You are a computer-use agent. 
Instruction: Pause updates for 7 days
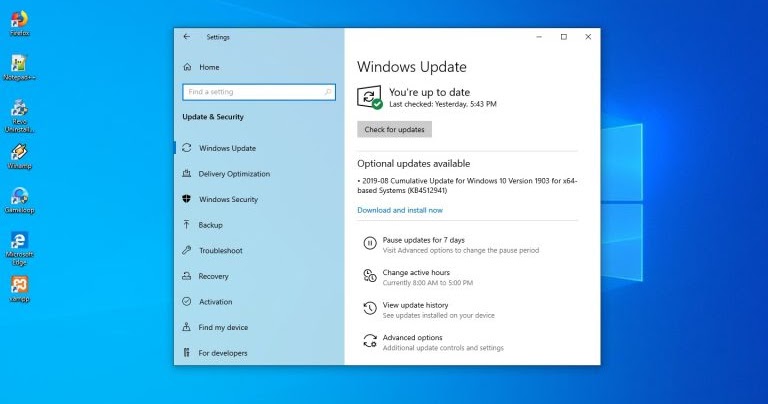[x=424, y=240]
